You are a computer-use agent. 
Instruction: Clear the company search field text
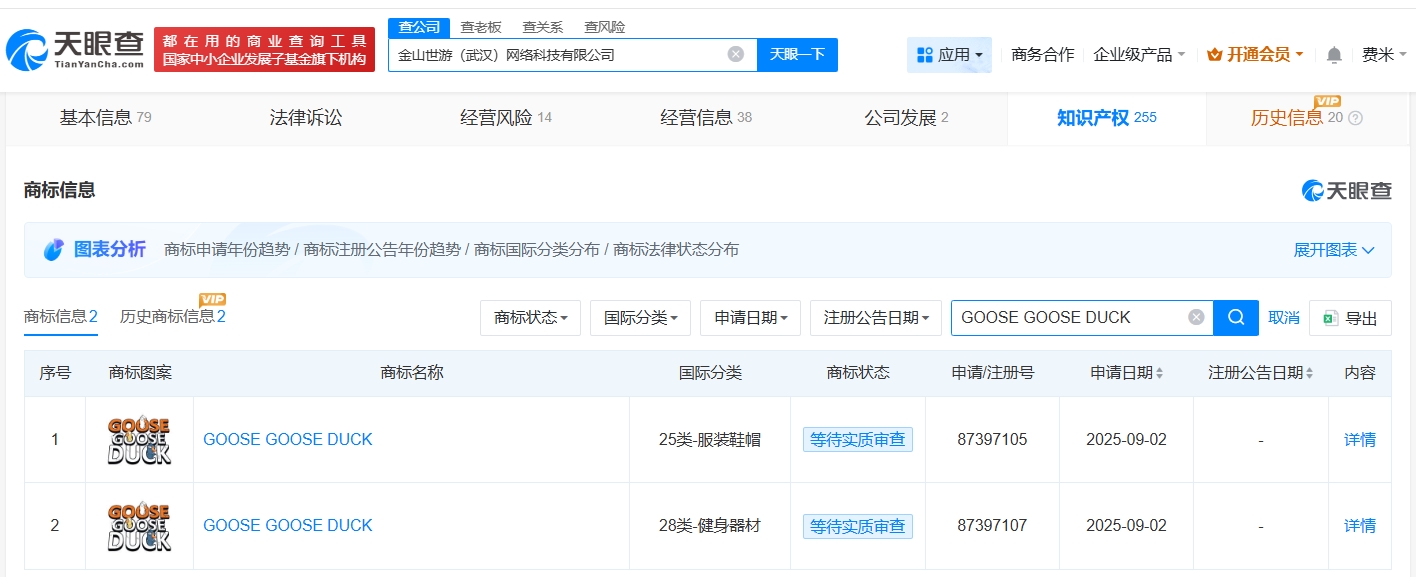pyautogui.click(x=735, y=54)
